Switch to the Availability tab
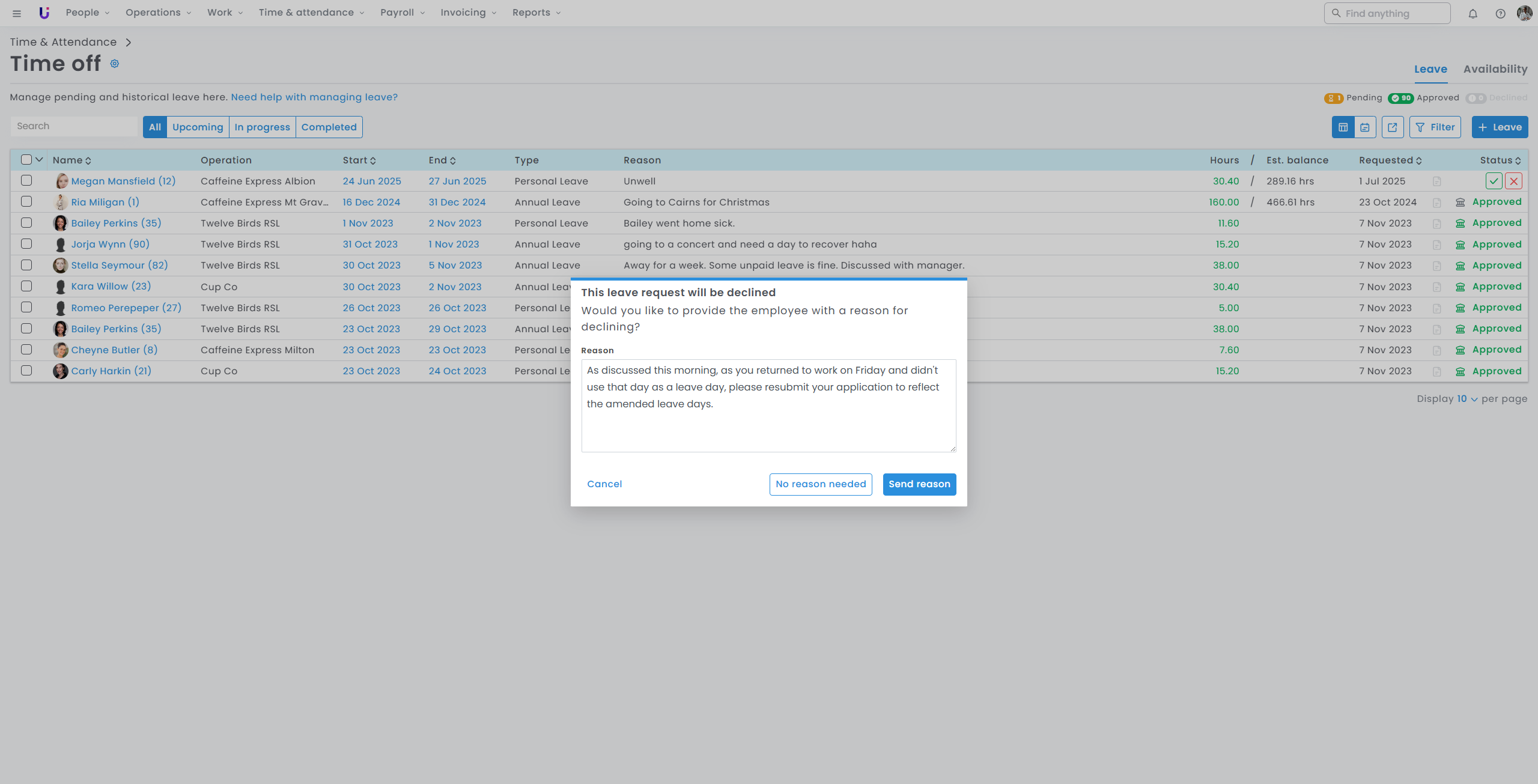Viewport: 1538px width, 784px height. click(1495, 69)
